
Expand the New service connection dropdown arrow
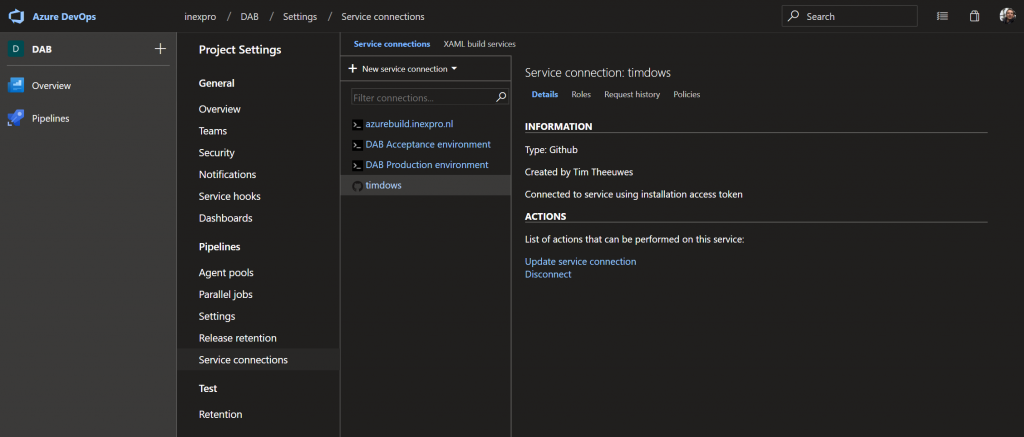pos(454,69)
